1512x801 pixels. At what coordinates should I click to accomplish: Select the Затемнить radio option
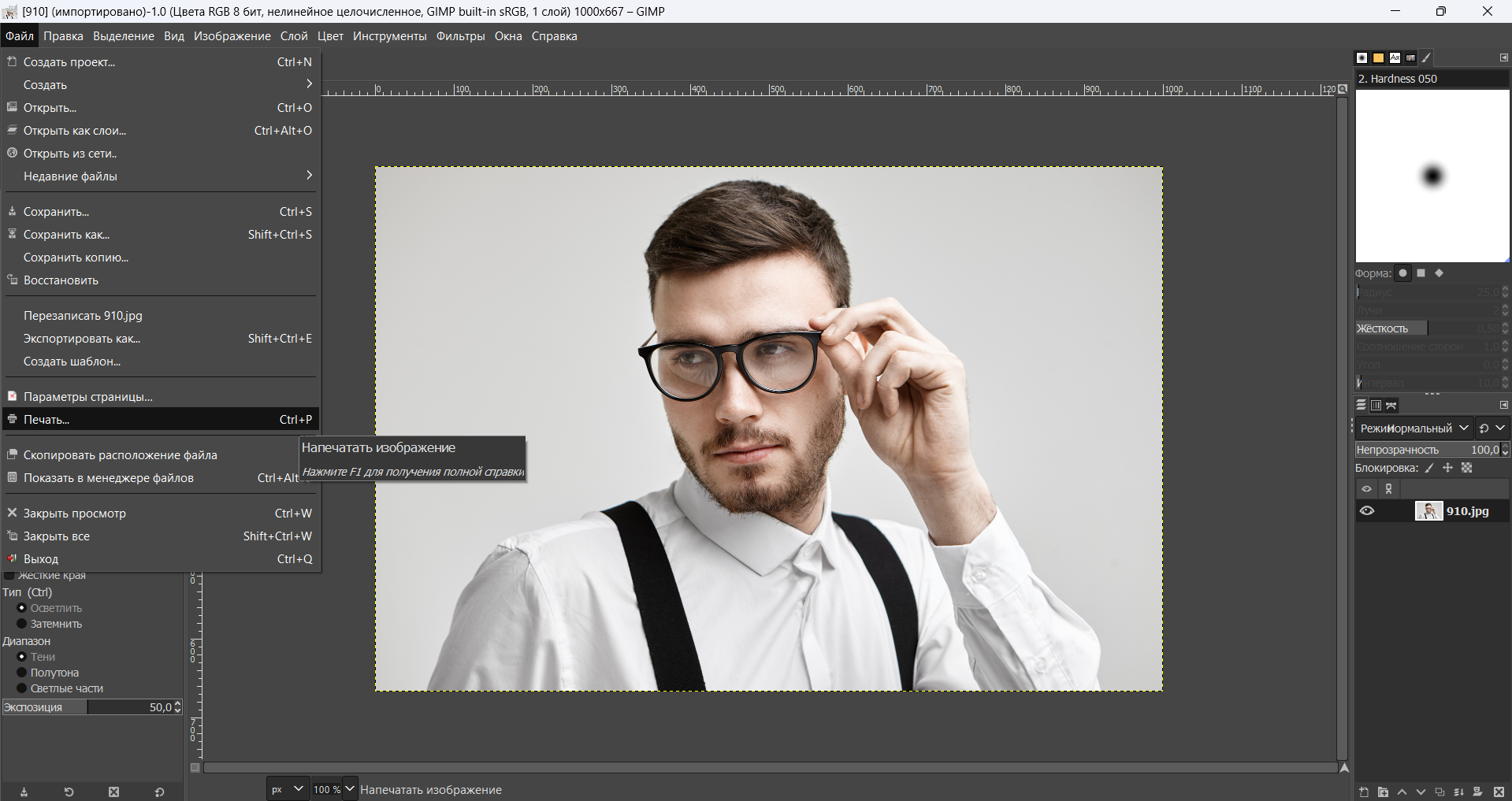[22, 624]
